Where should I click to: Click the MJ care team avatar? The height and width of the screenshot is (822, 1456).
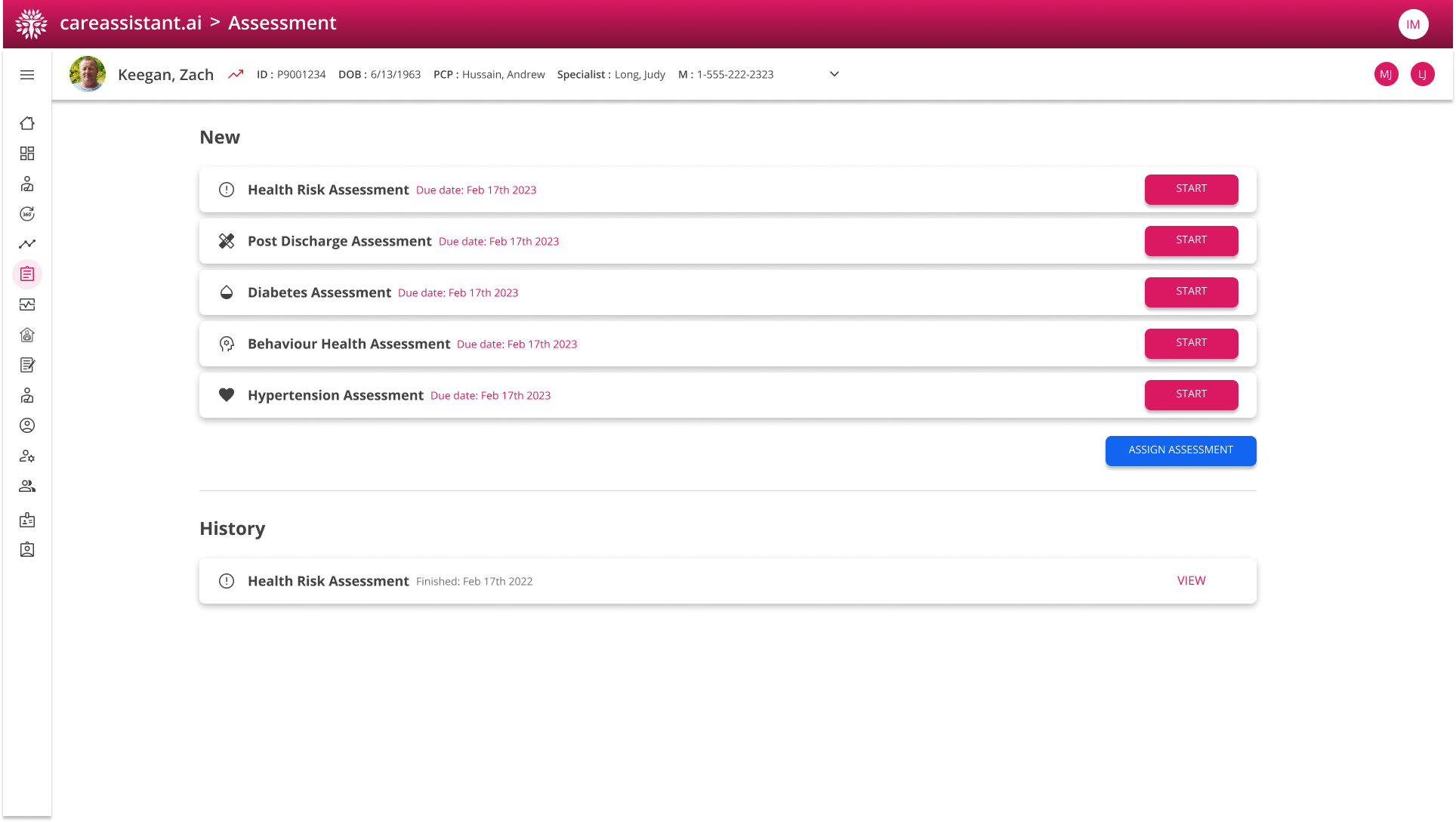pos(1386,74)
